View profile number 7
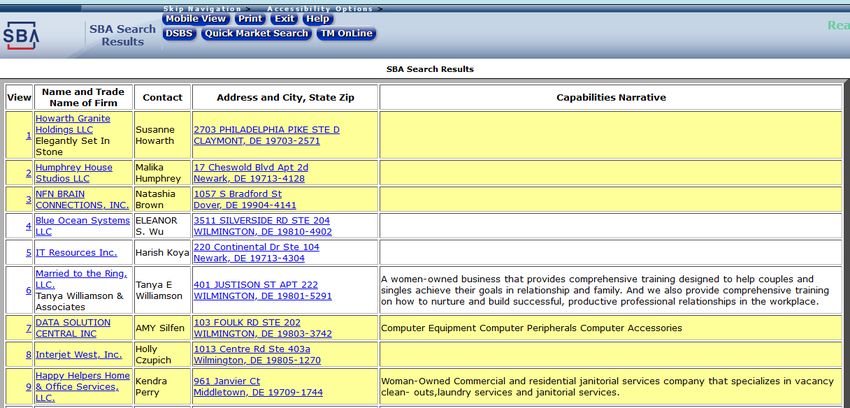This screenshot has height=408, width=850. [x=28, y=328]
